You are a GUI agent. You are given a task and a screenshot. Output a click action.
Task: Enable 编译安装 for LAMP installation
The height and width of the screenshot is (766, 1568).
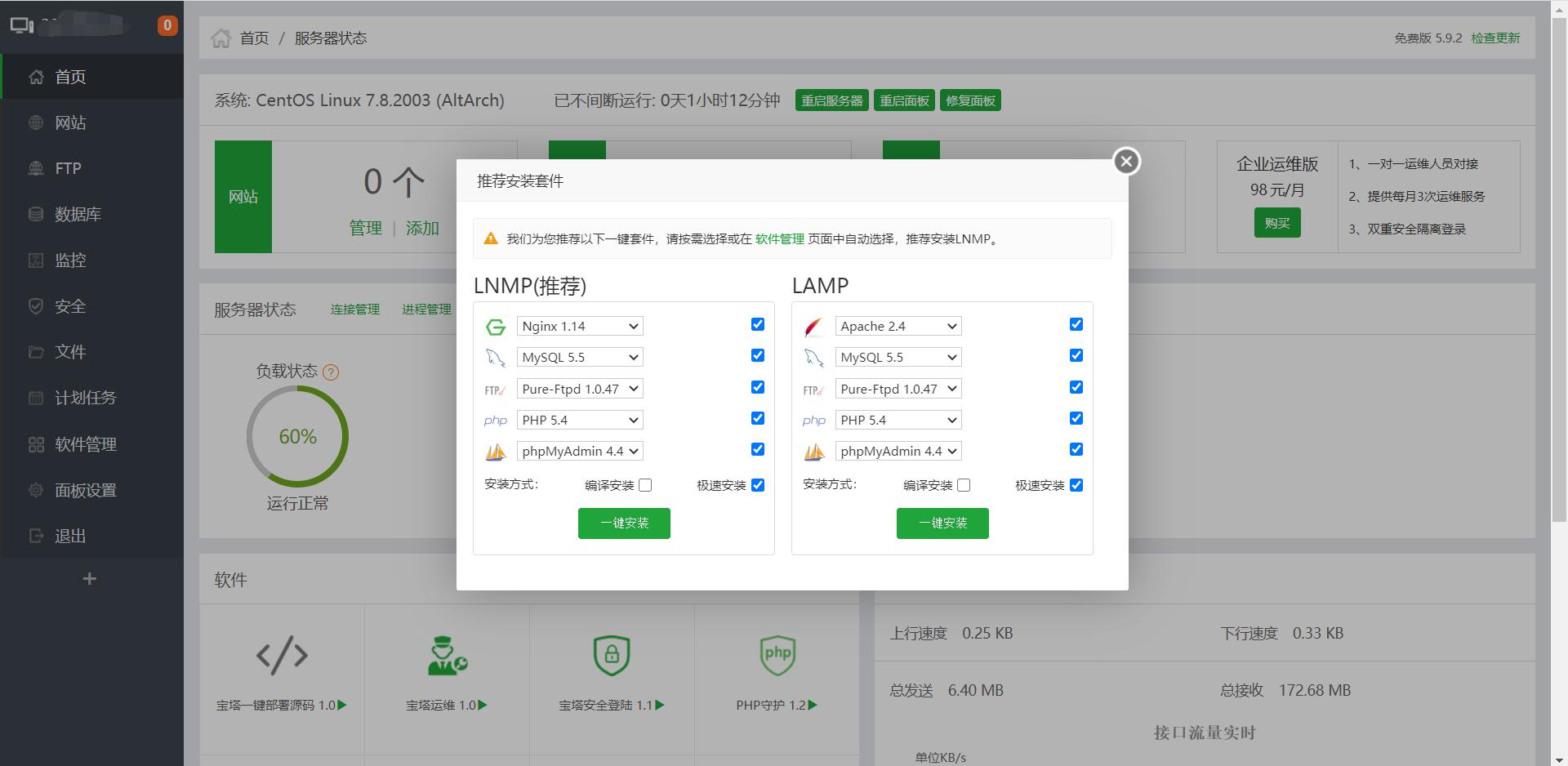pos(964,485)
